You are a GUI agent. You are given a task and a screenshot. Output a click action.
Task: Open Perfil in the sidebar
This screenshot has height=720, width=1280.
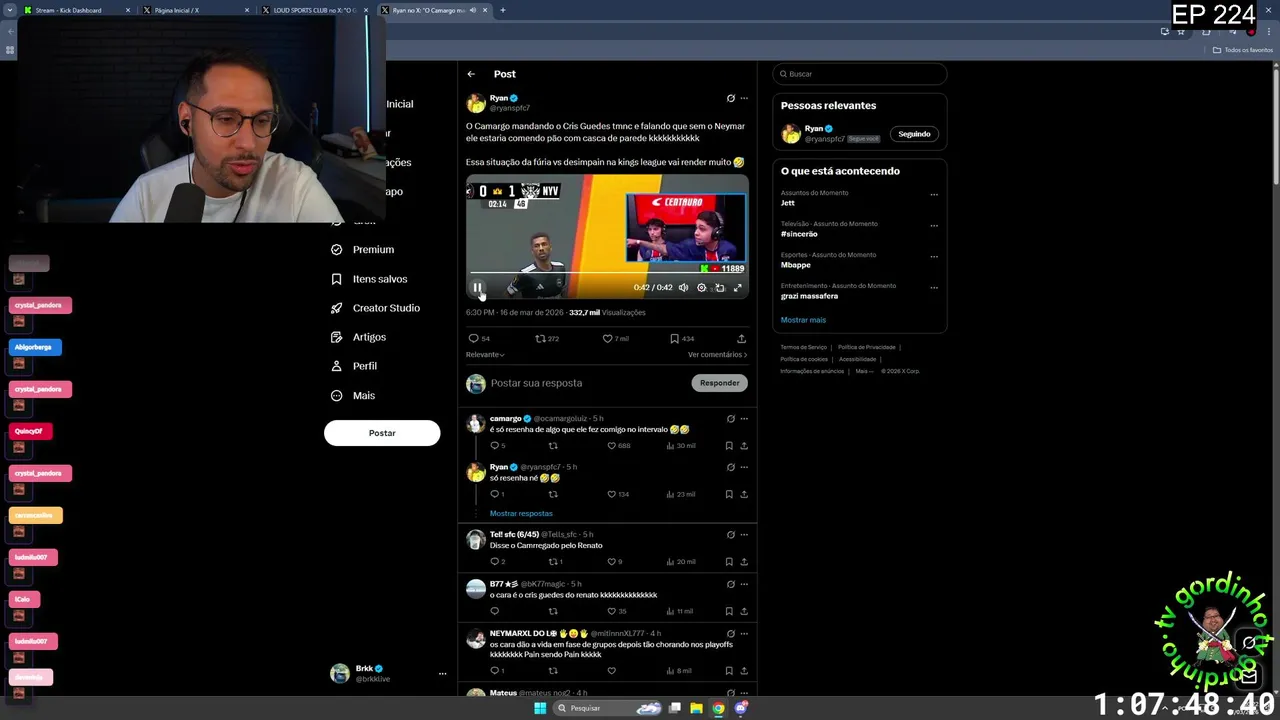tap(354, 366)
